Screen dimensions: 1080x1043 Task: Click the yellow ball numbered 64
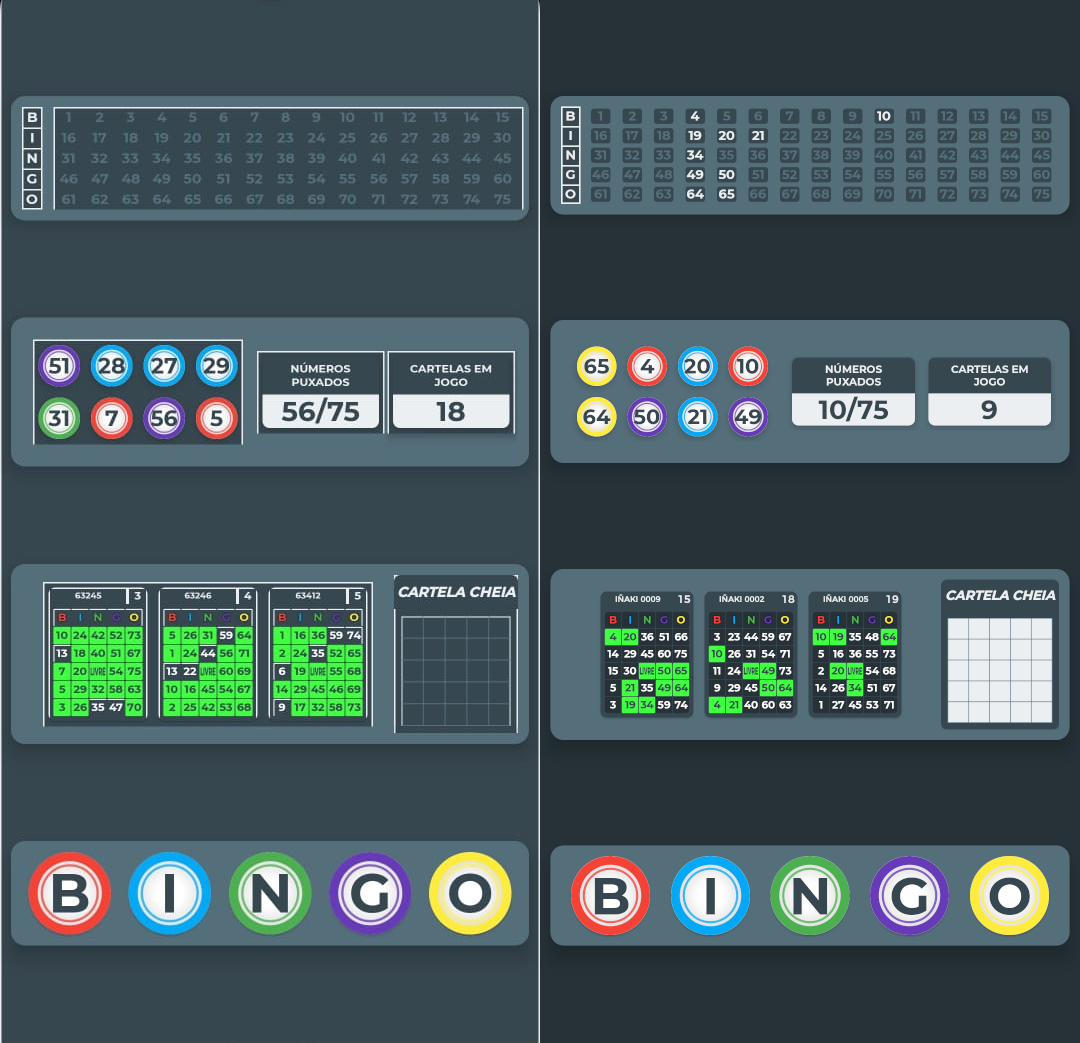(596, 417)
